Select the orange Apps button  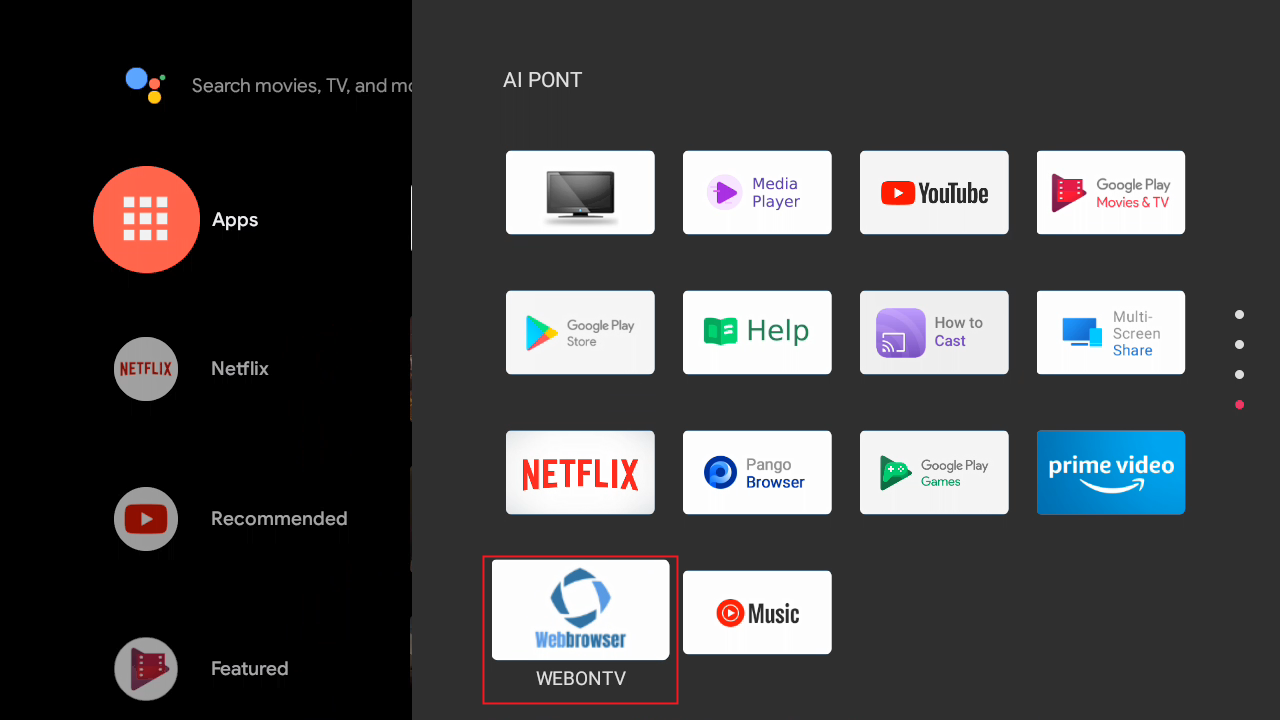click(x=146, y=220)
